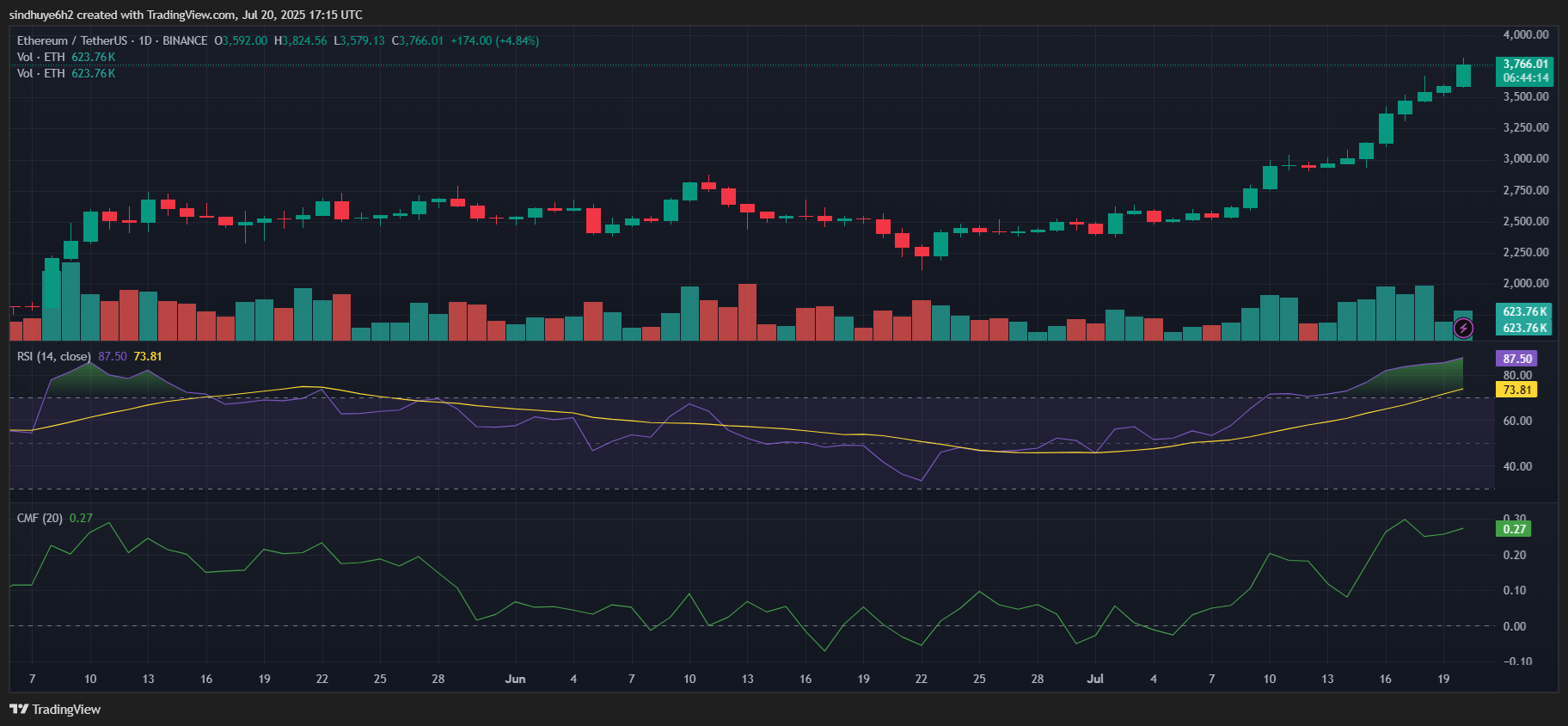Screen dimensions: 1568x726
Task: Click the purple lightning bolt icon
Action: (x=1463, y=328)
